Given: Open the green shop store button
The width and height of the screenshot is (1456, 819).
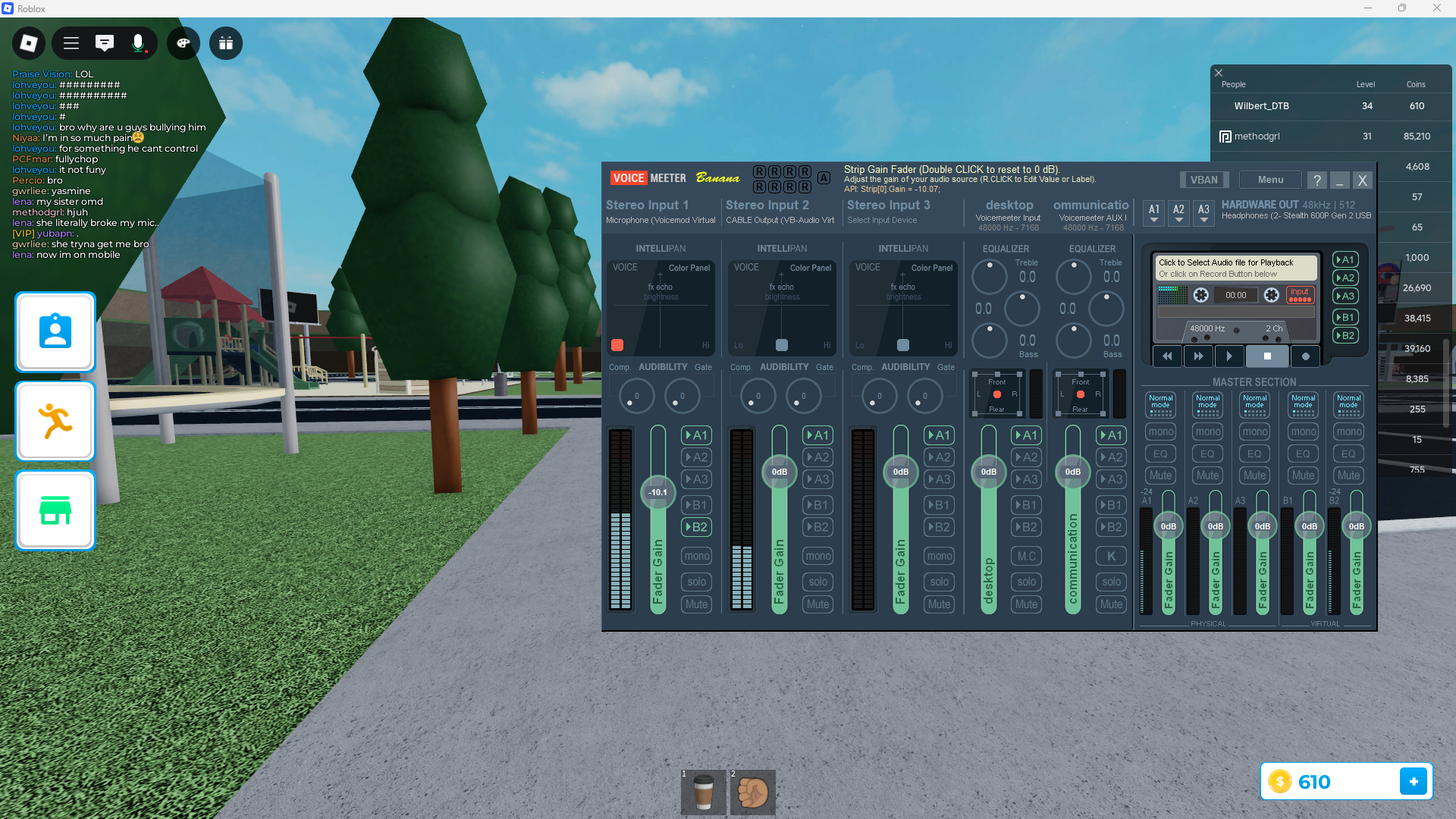Looking at the screenshot, I should pyautogui.click(x=55, y=510).
